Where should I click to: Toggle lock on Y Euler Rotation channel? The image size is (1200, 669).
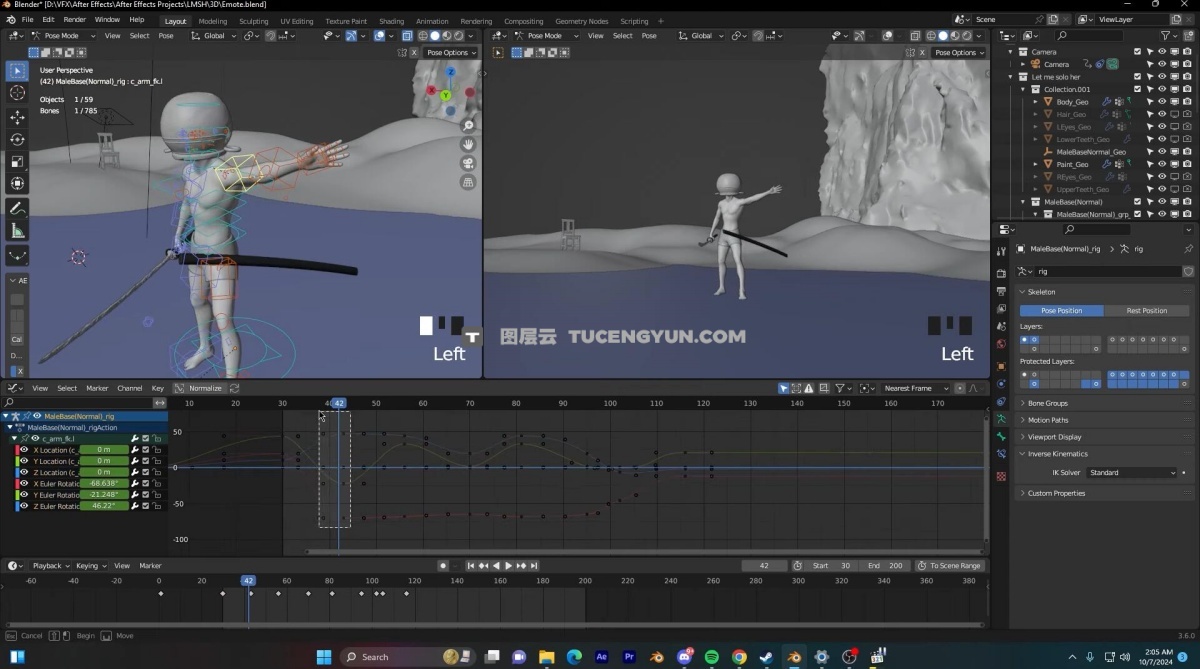(157, 495)
